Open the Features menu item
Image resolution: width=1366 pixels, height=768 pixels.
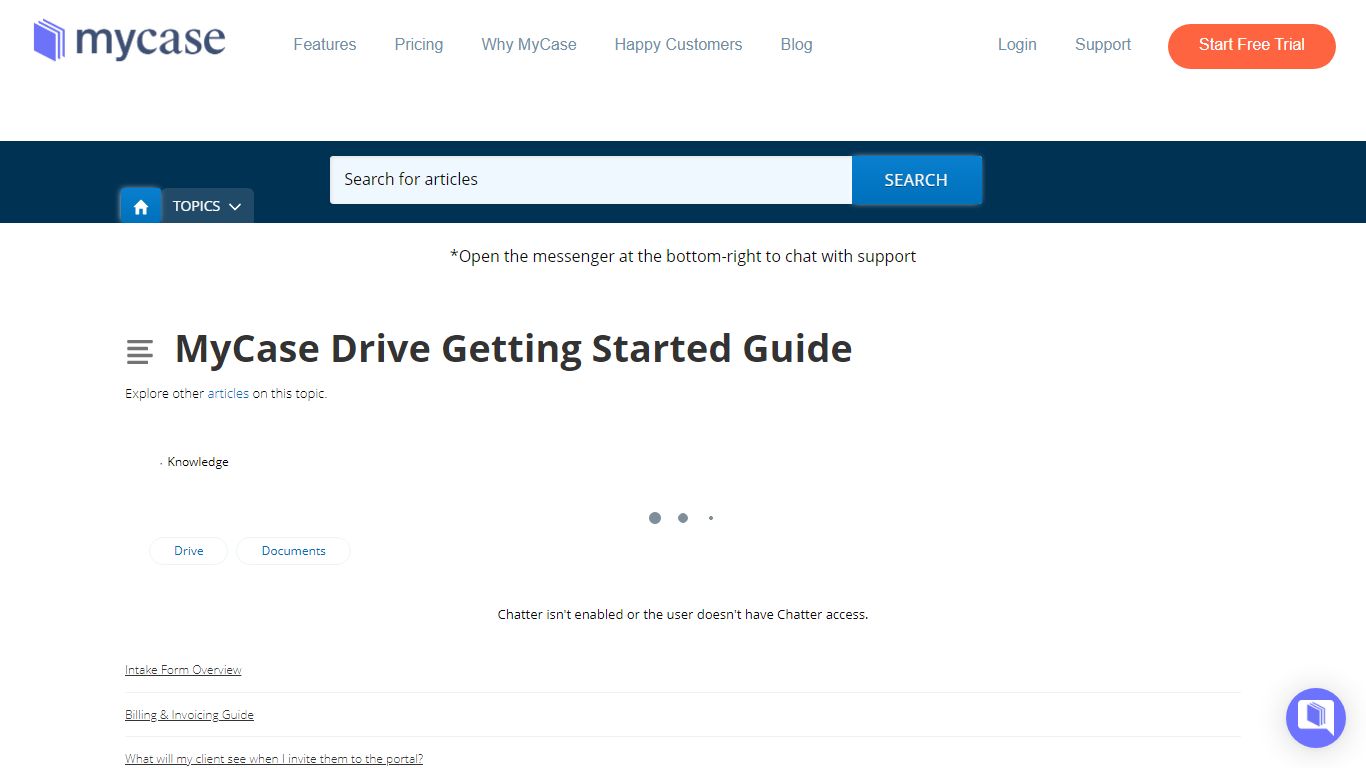click(x=325, y=44)
